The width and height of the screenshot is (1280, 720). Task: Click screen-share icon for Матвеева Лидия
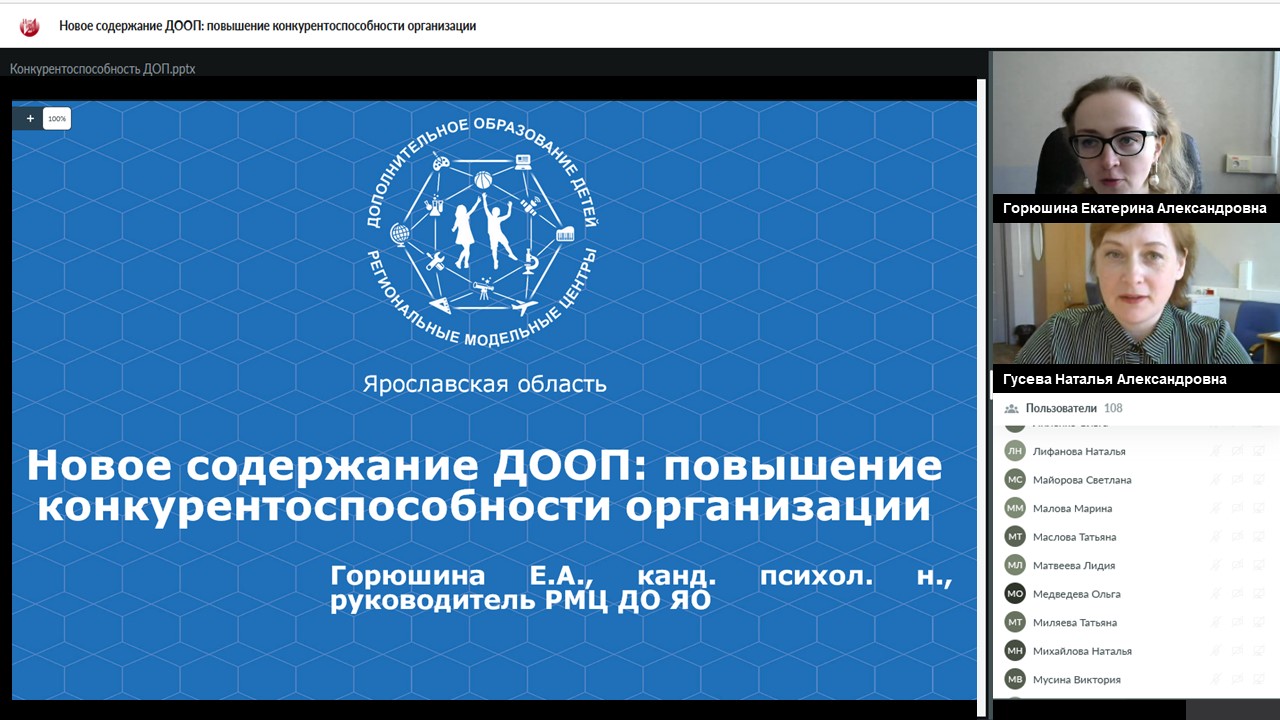[x=1259, y=565]
